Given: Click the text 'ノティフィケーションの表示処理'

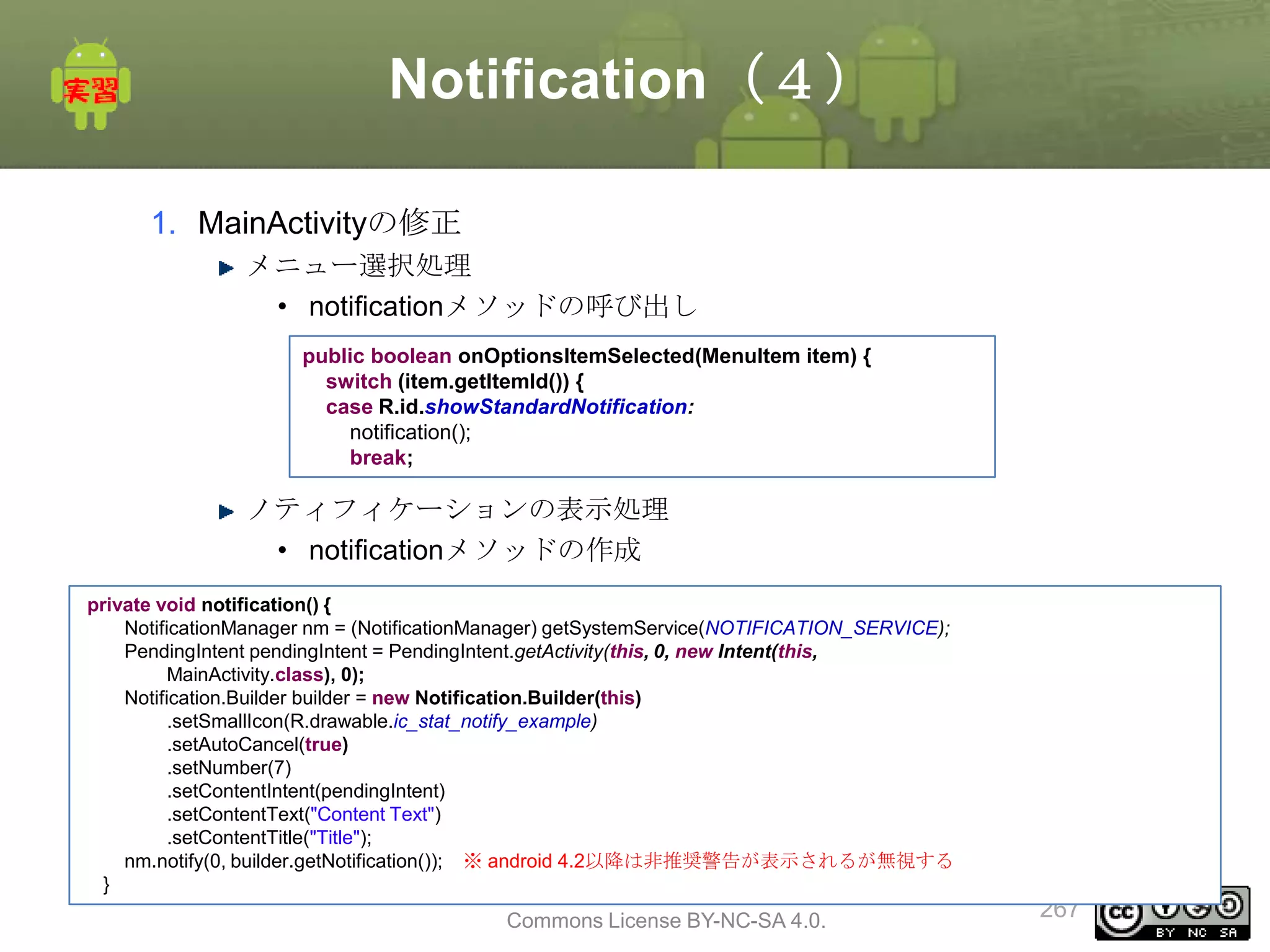Looking at the screenshot, I should click(458, 509).
